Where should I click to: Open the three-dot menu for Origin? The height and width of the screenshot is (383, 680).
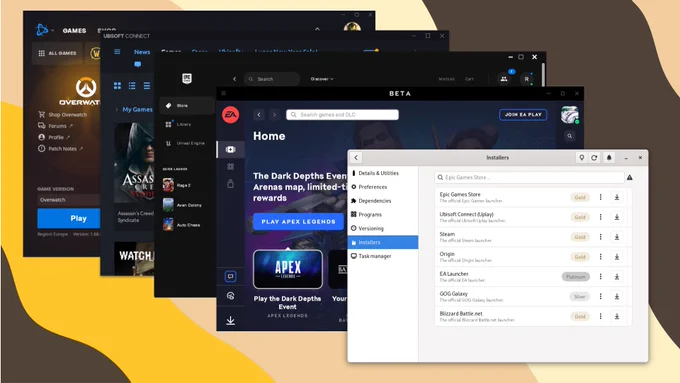[x=601, y=257]
